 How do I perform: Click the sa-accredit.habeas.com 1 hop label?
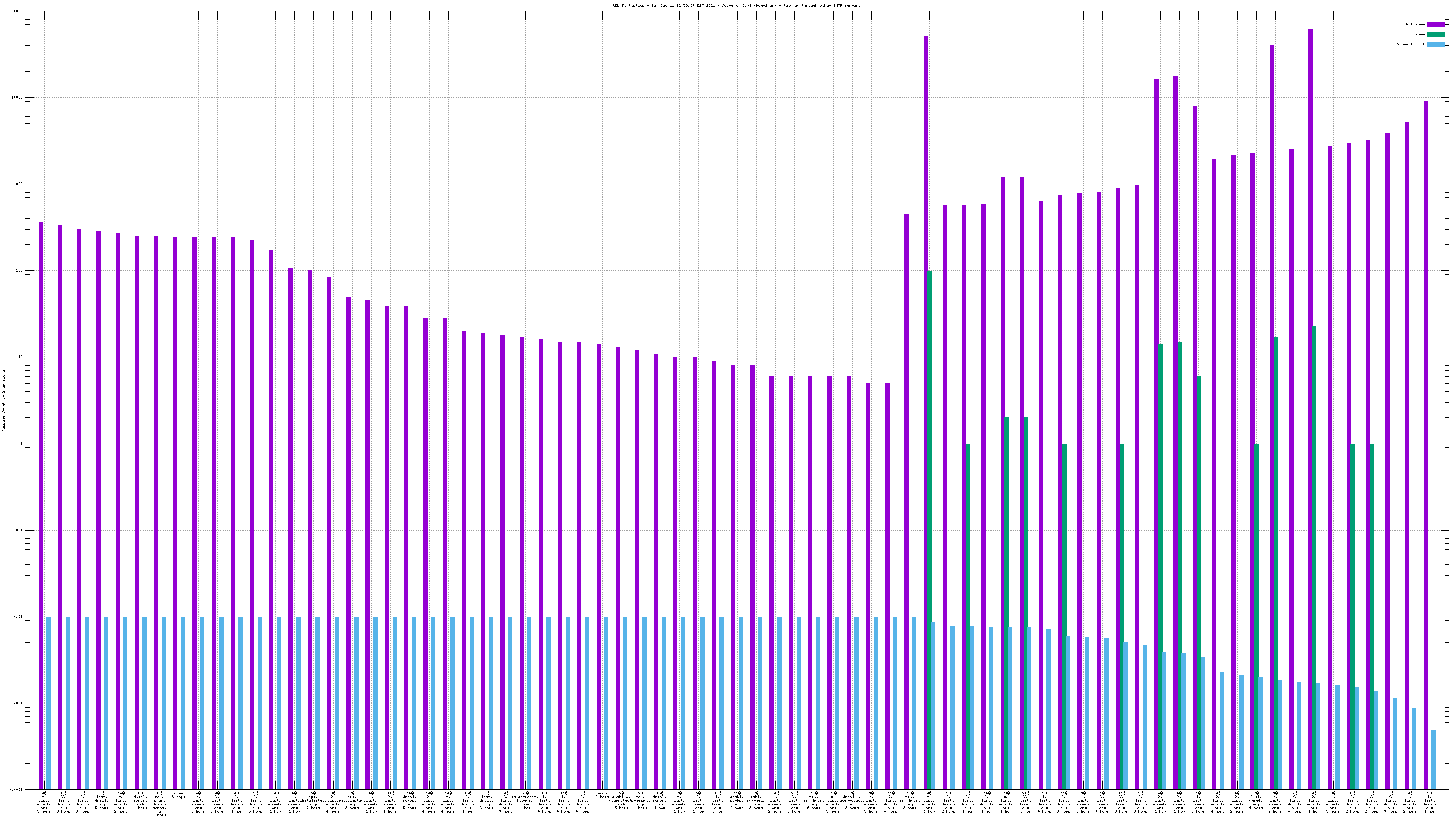point(525,800)
